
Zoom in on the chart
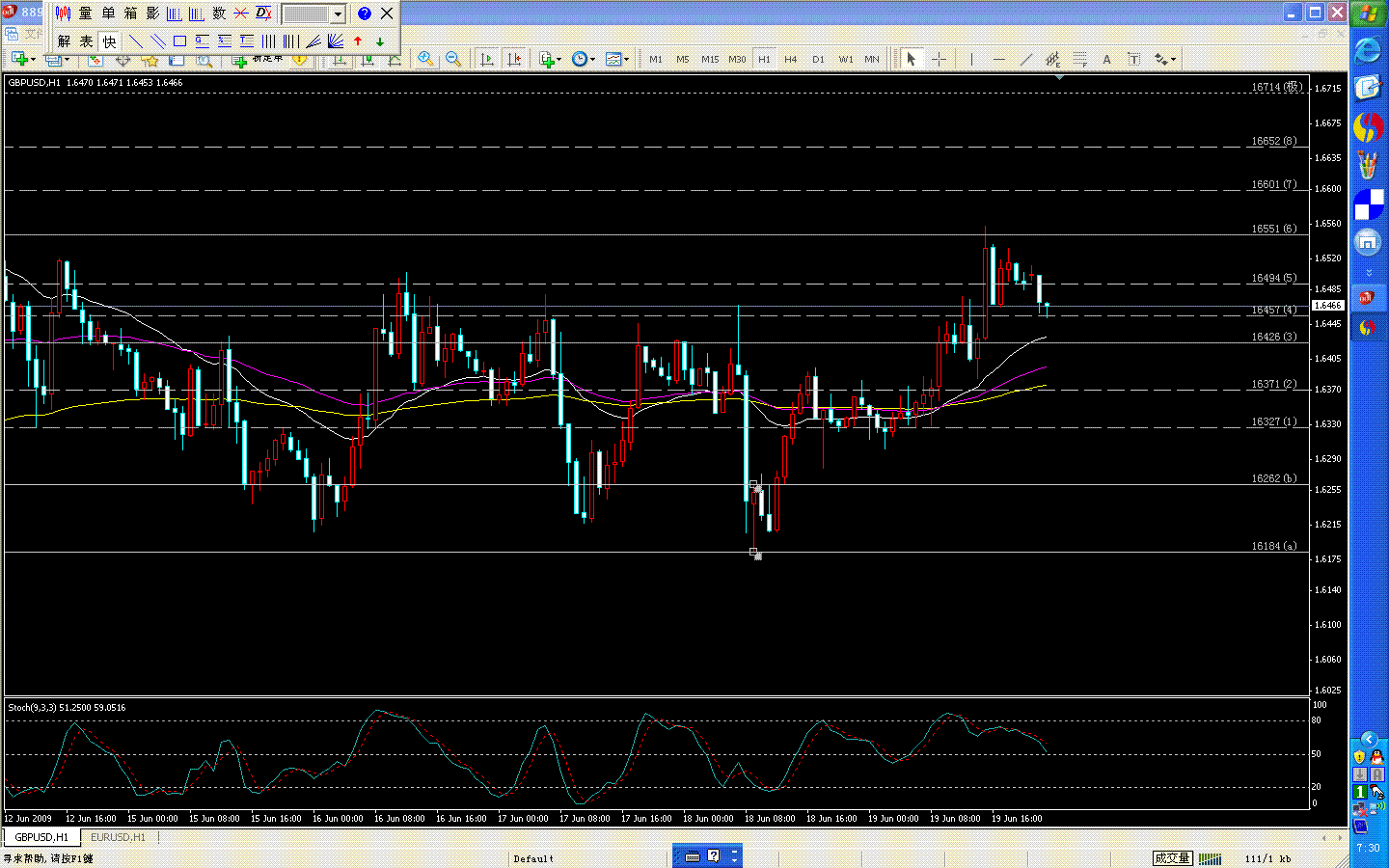click(x=425, y=59)
